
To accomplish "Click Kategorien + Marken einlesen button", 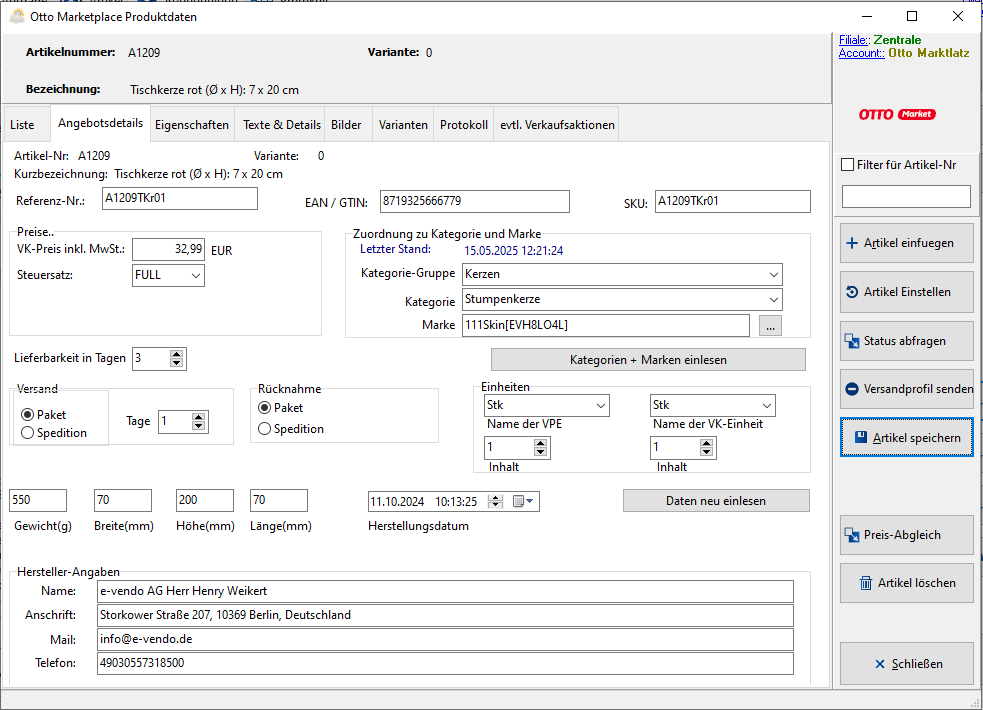I will [x=648, y=360].
